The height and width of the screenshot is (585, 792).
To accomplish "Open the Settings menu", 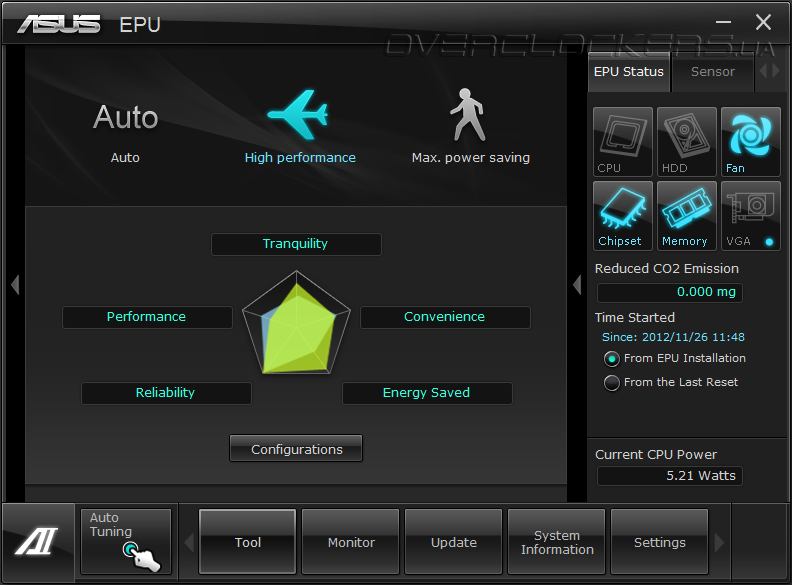I will click(660, 542).
